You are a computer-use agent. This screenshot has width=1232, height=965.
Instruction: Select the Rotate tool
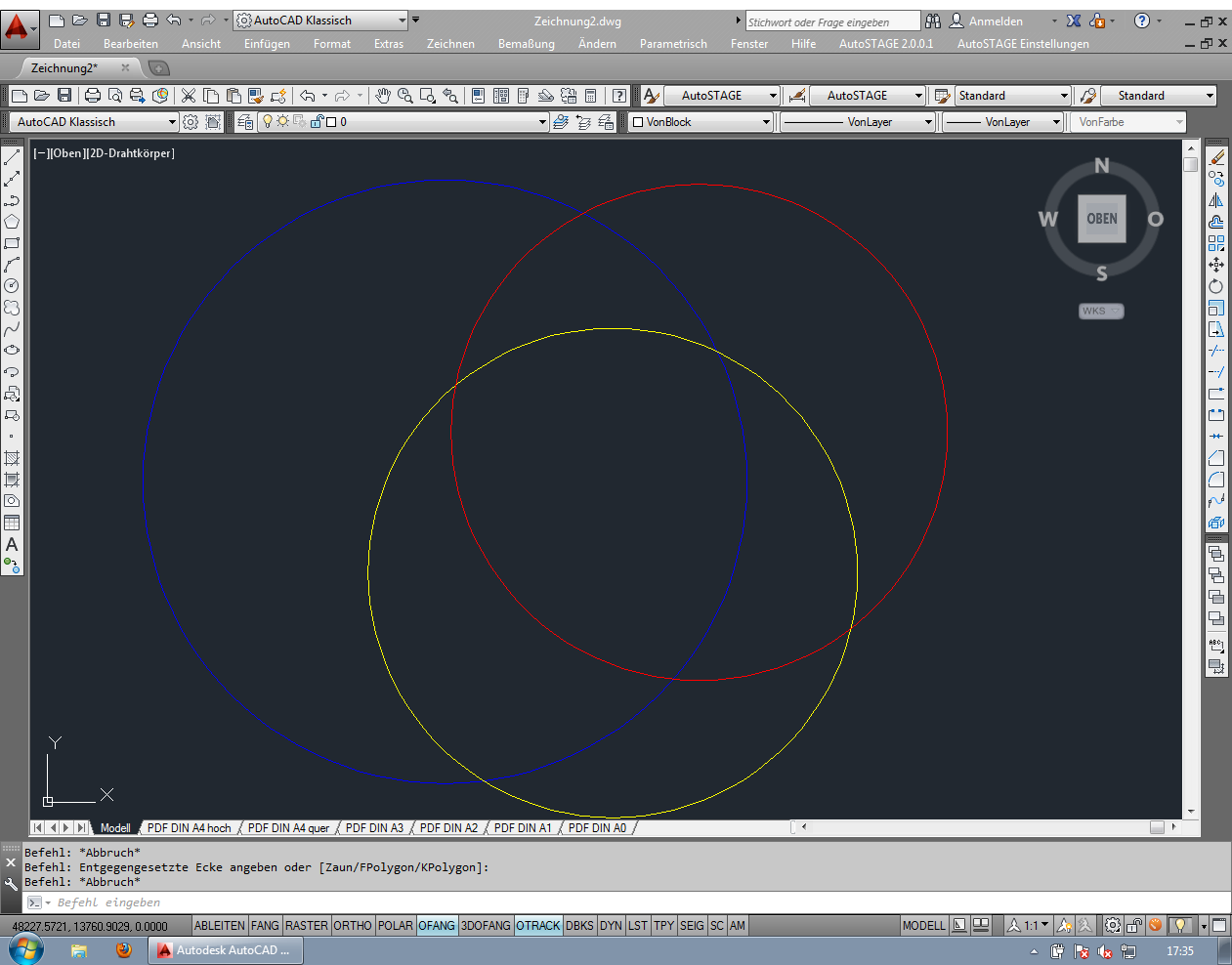(1216, 286)
